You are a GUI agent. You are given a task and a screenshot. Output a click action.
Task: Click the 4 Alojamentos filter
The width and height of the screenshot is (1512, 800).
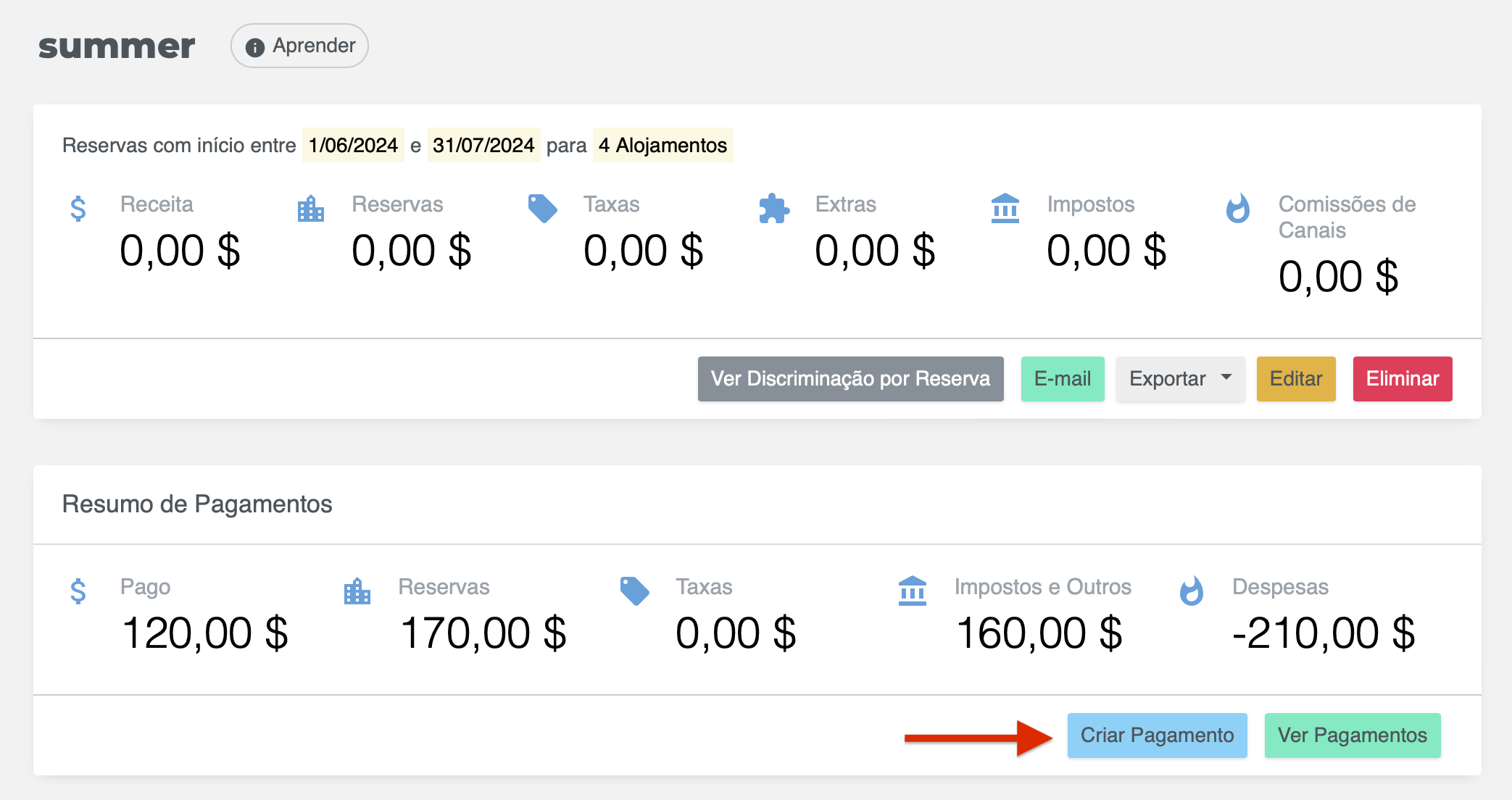pyautogui.click(x=662, y=145)
